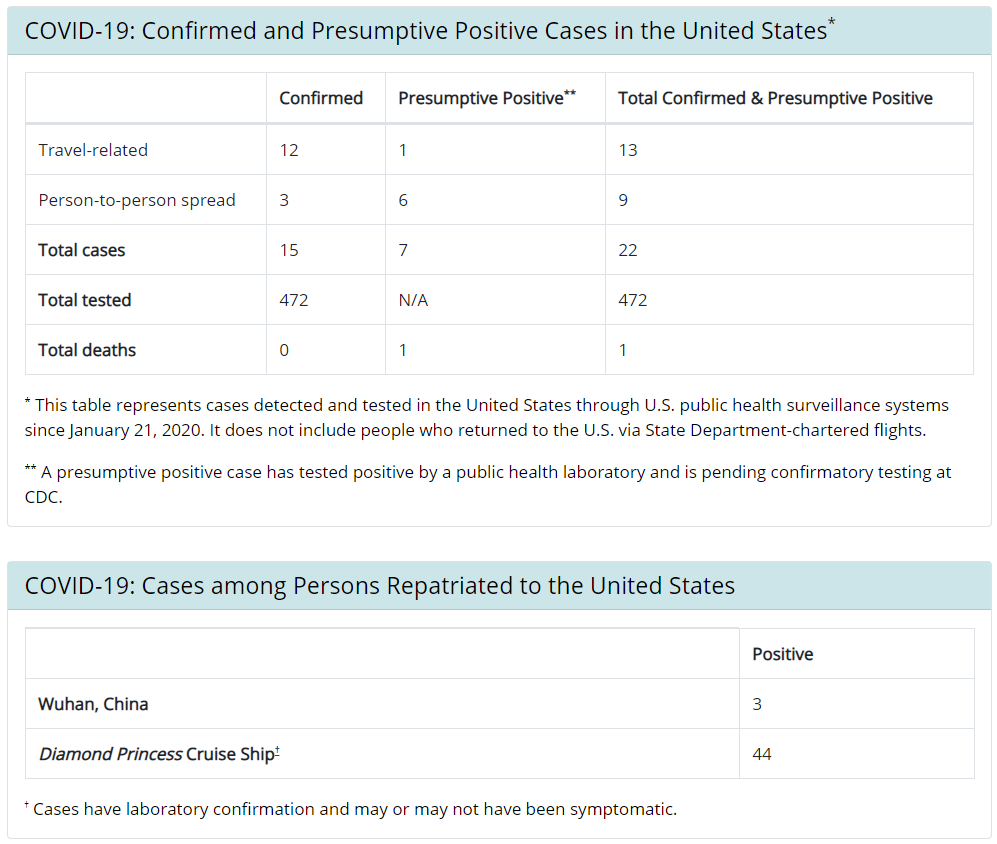
Task: Select the Positive column header
Action: click(x=783, y=654)
